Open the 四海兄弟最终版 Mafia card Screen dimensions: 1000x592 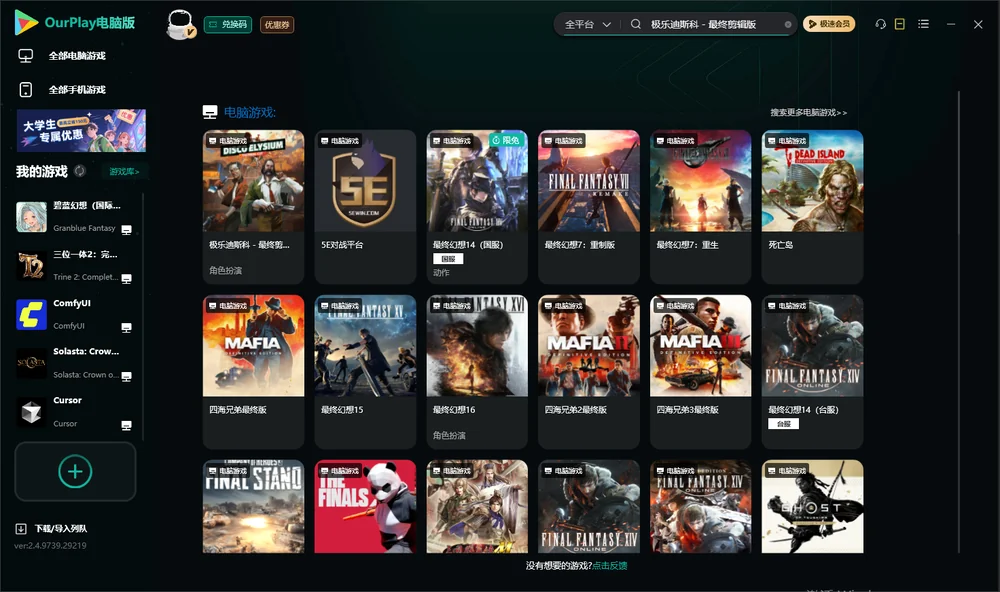253,372
